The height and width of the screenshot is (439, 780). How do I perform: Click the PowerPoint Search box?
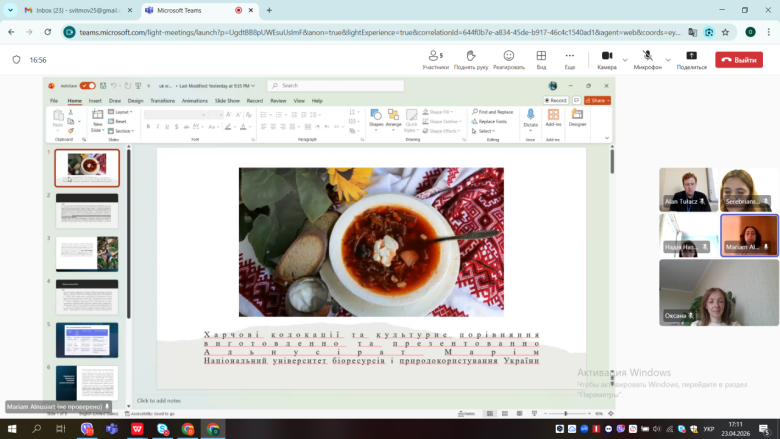pos(336,86)
